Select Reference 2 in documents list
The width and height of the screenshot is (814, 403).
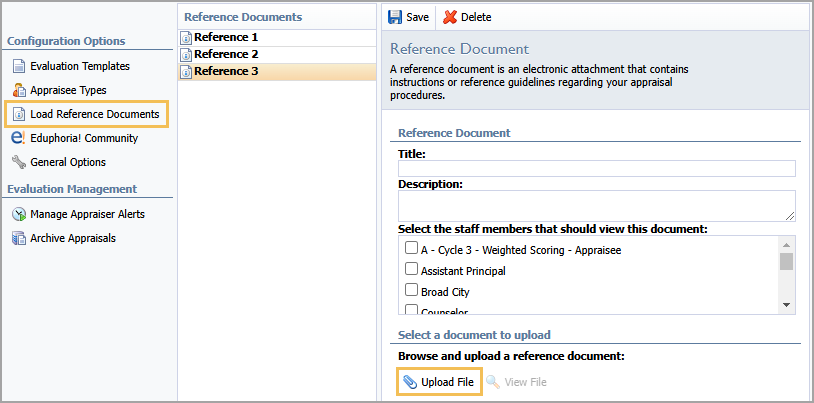[x=277, y=55]
